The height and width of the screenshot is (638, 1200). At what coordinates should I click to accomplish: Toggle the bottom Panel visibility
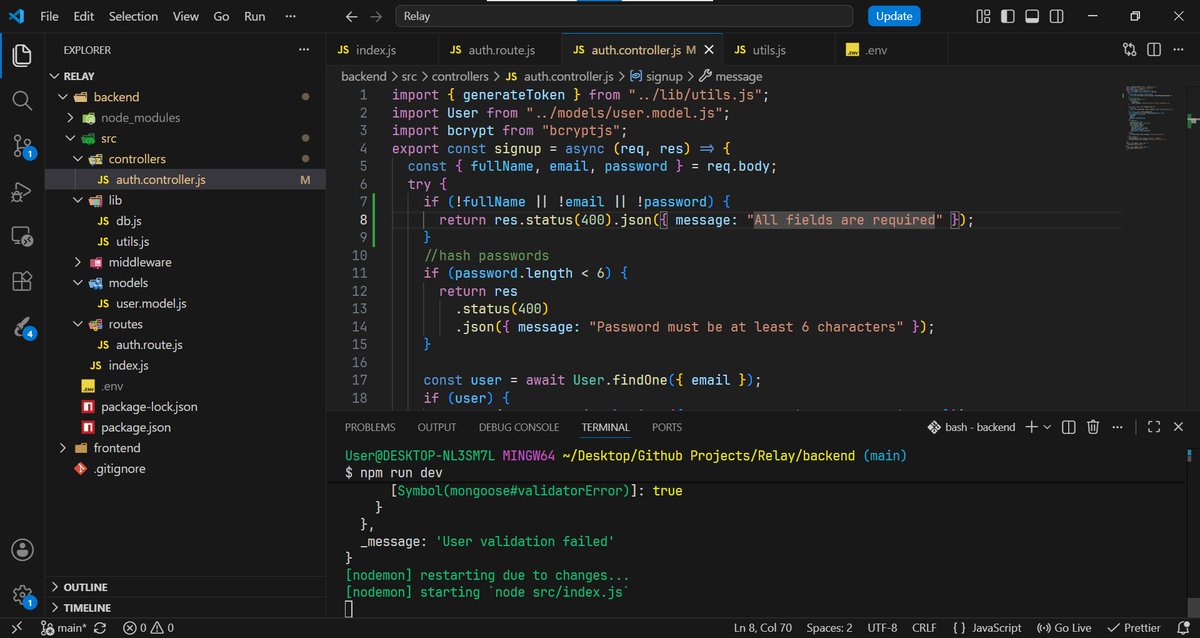[x=1032, y=16]
